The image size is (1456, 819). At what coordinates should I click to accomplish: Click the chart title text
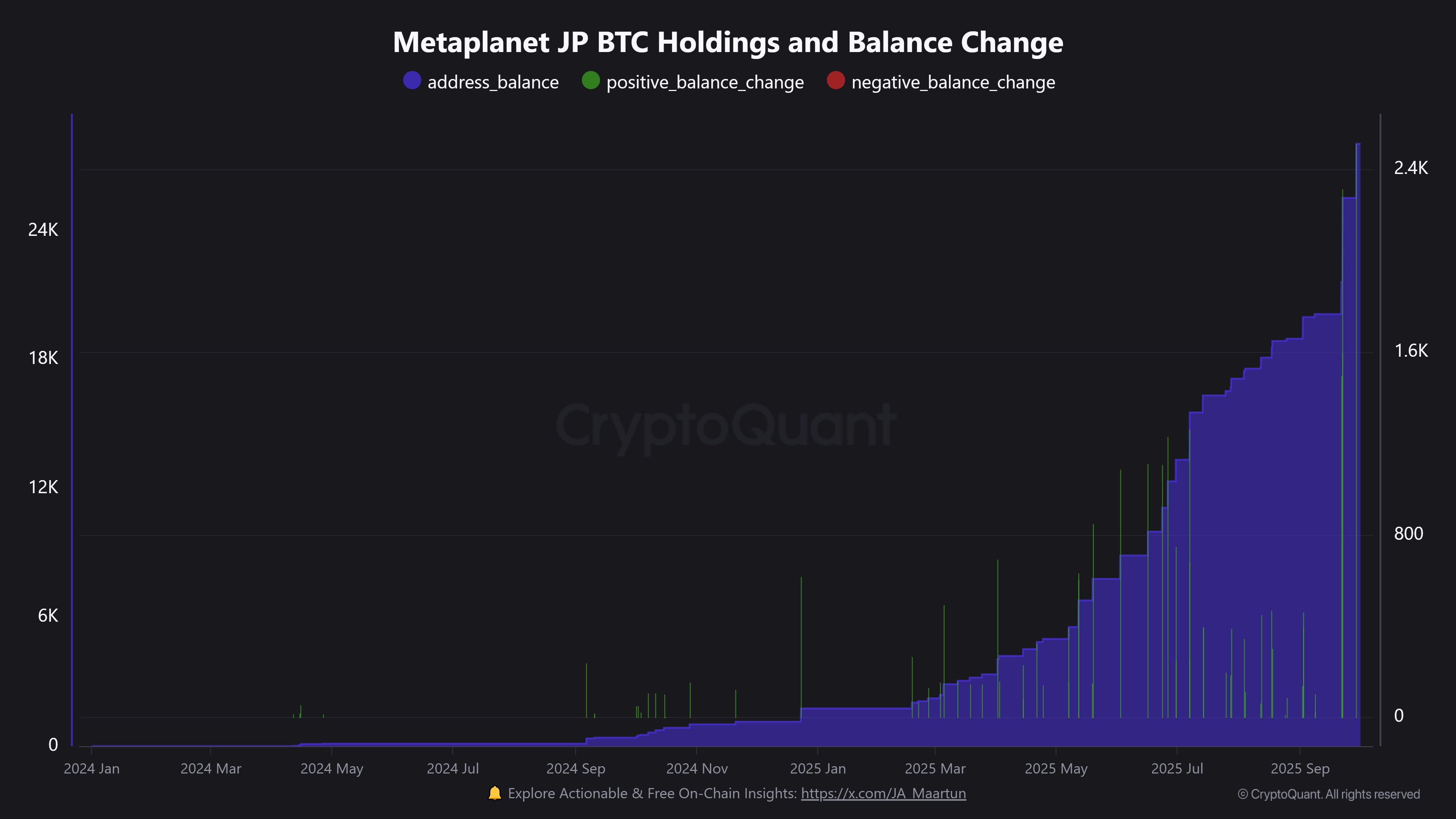click(x=728, y=42)
